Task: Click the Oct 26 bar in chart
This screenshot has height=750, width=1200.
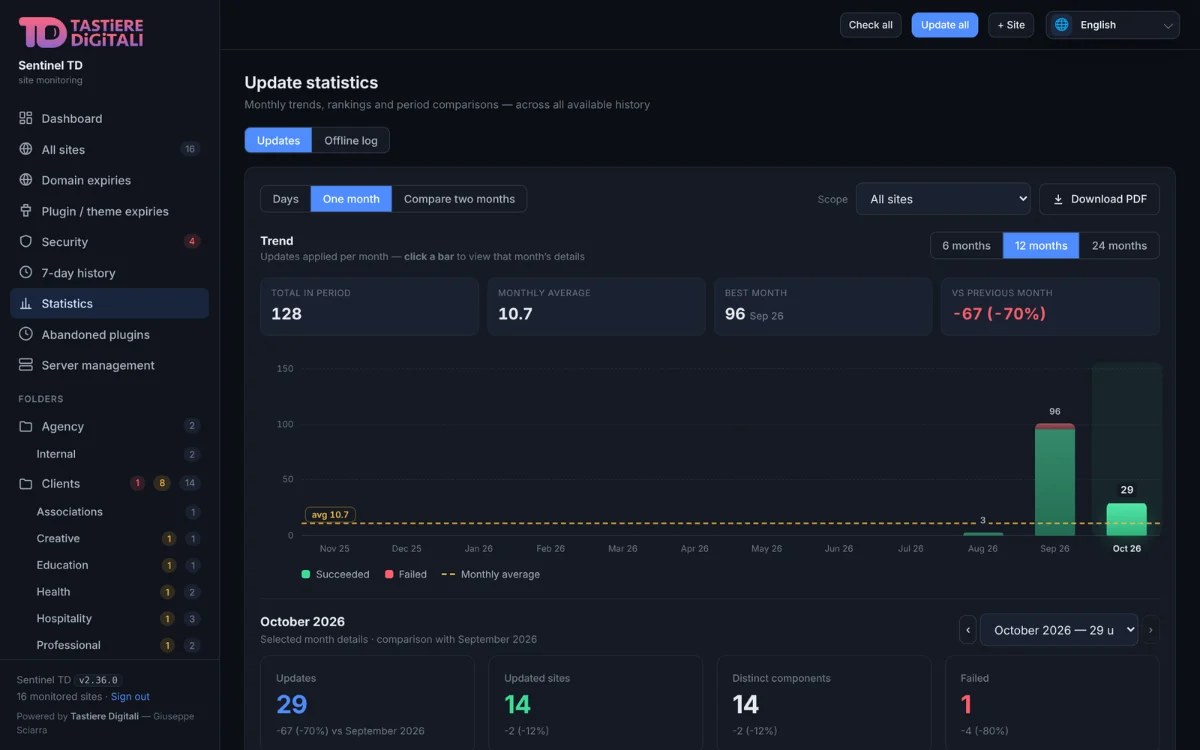Action: (x=1127, y=519)
